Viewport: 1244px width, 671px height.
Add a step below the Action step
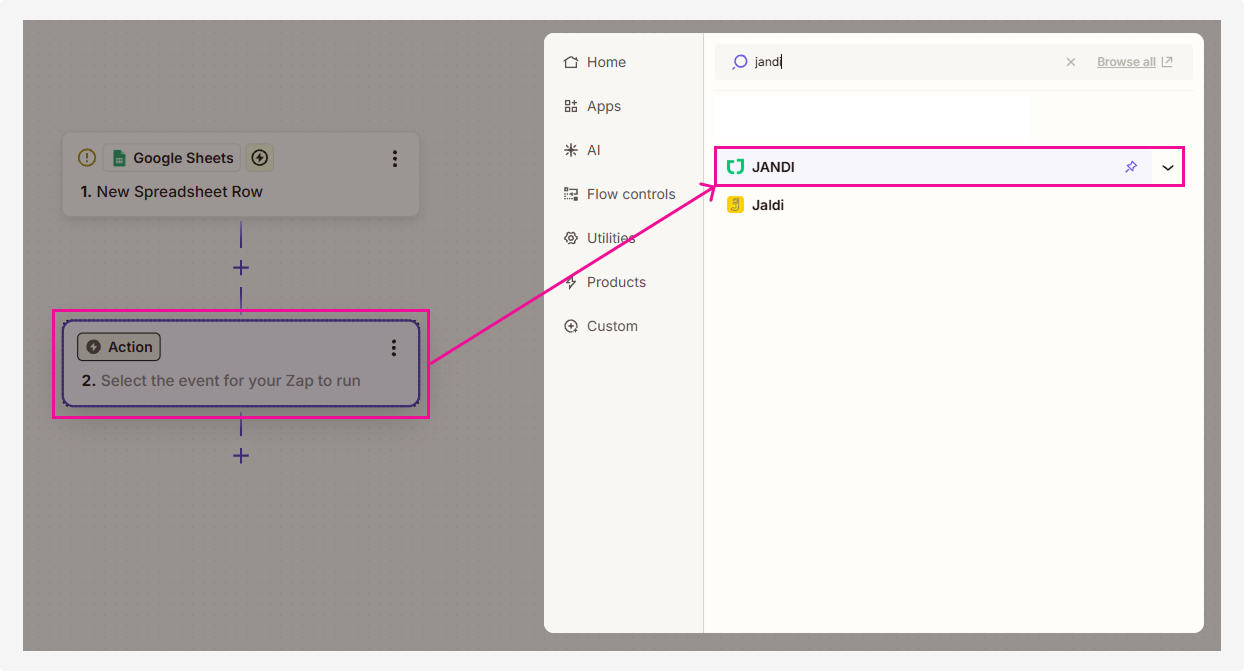point(241,456)
